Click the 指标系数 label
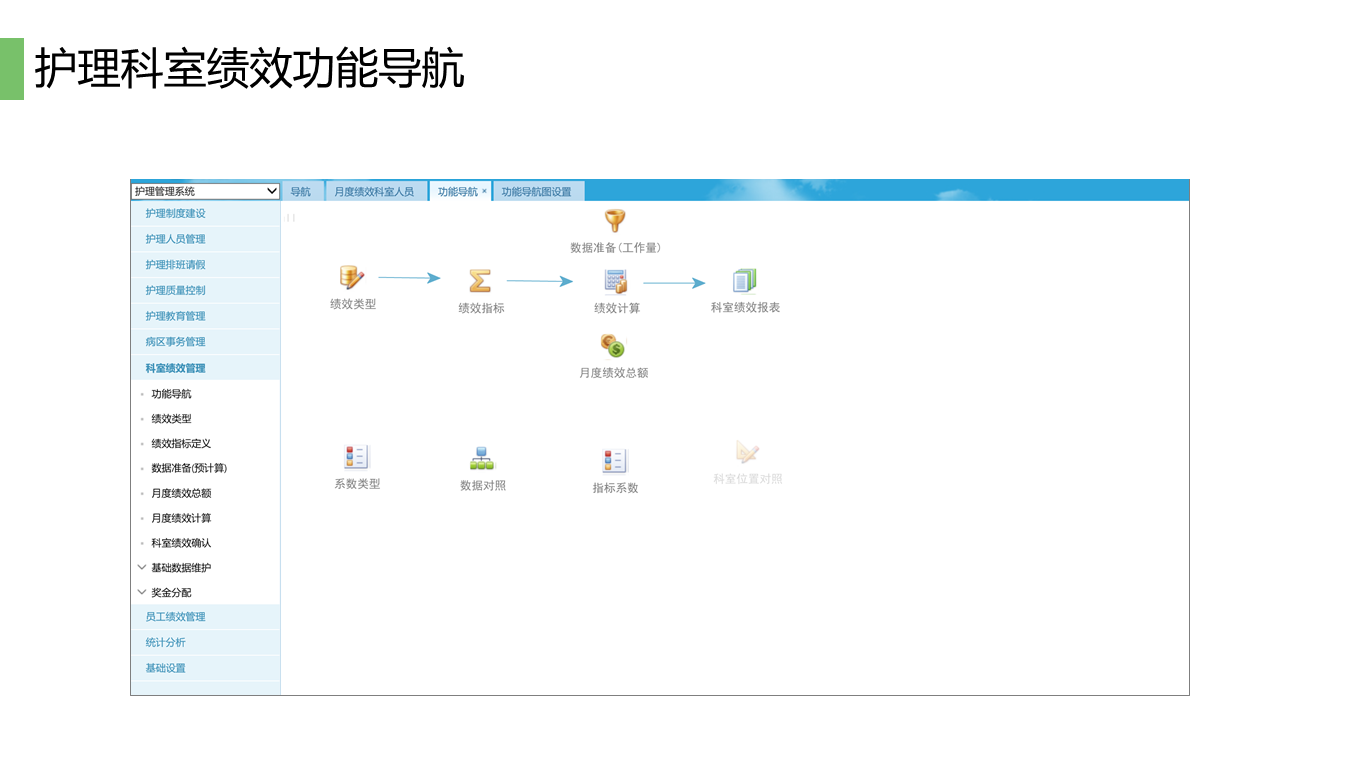 [x=615, y=488]
